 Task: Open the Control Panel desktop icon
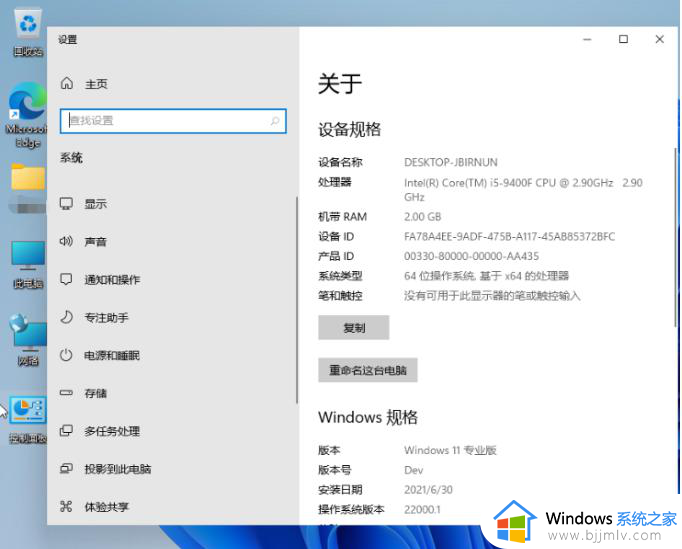click(x=28, y=420)
